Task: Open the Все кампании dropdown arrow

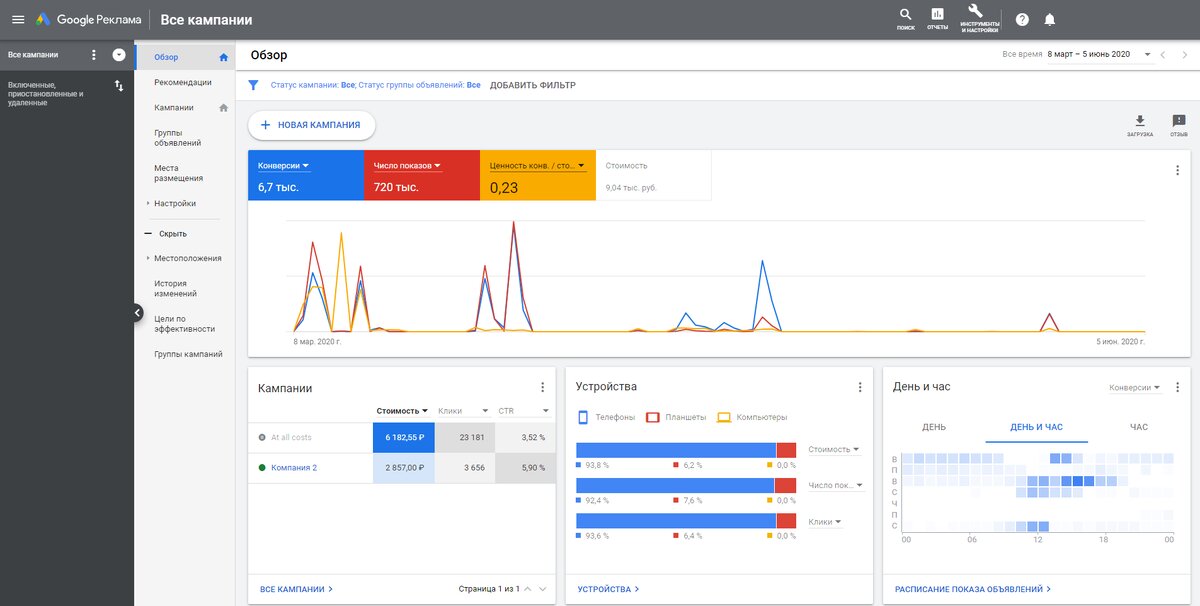Action: (x=119, y=55)
